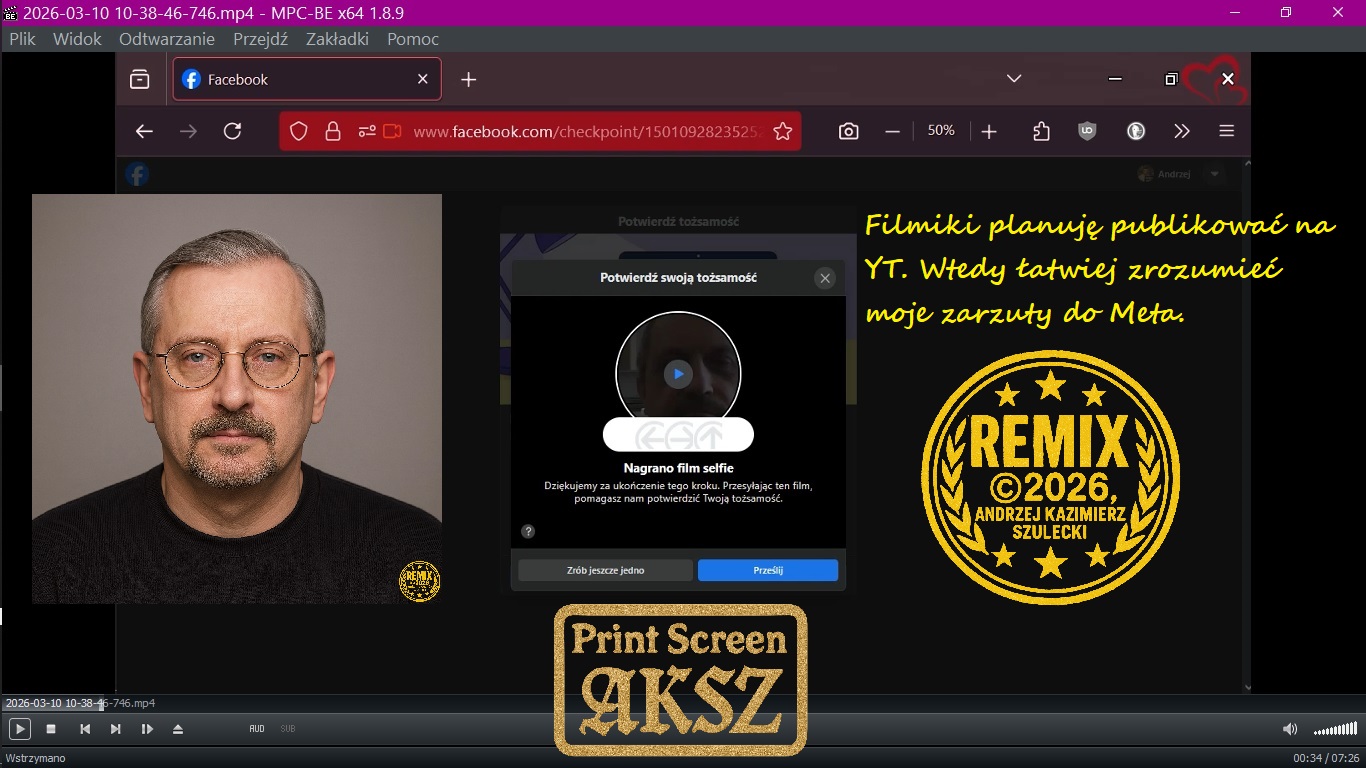Skip to the next file
1366x768 pixels.
click(116, 729)
